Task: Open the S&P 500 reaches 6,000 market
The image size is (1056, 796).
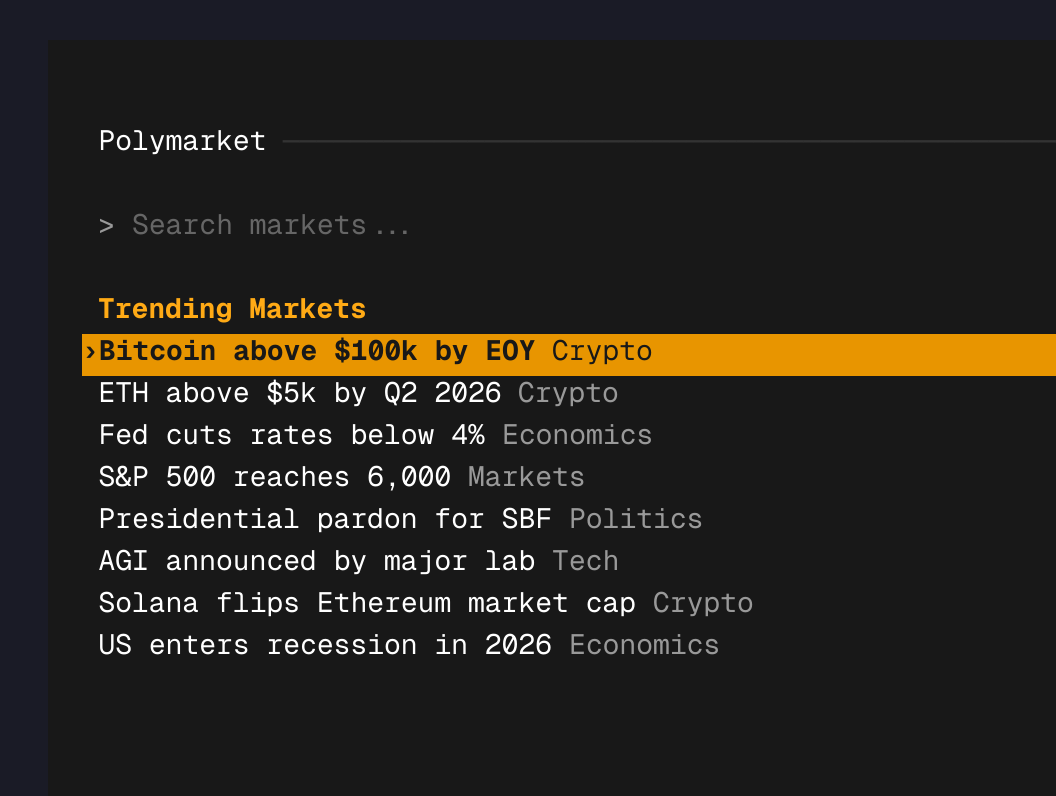Action: [274, 477]
